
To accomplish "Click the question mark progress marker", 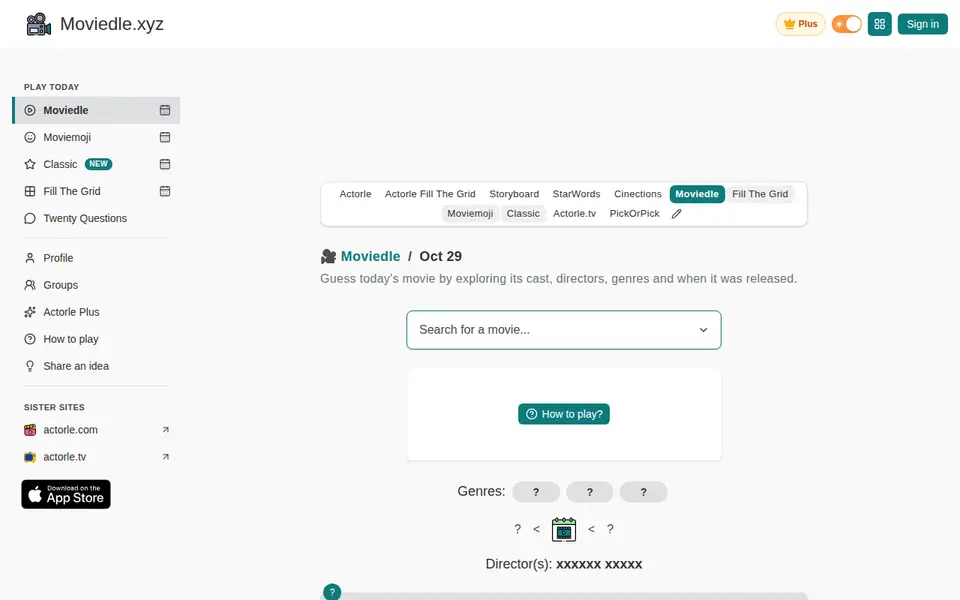I will (332, 592).
